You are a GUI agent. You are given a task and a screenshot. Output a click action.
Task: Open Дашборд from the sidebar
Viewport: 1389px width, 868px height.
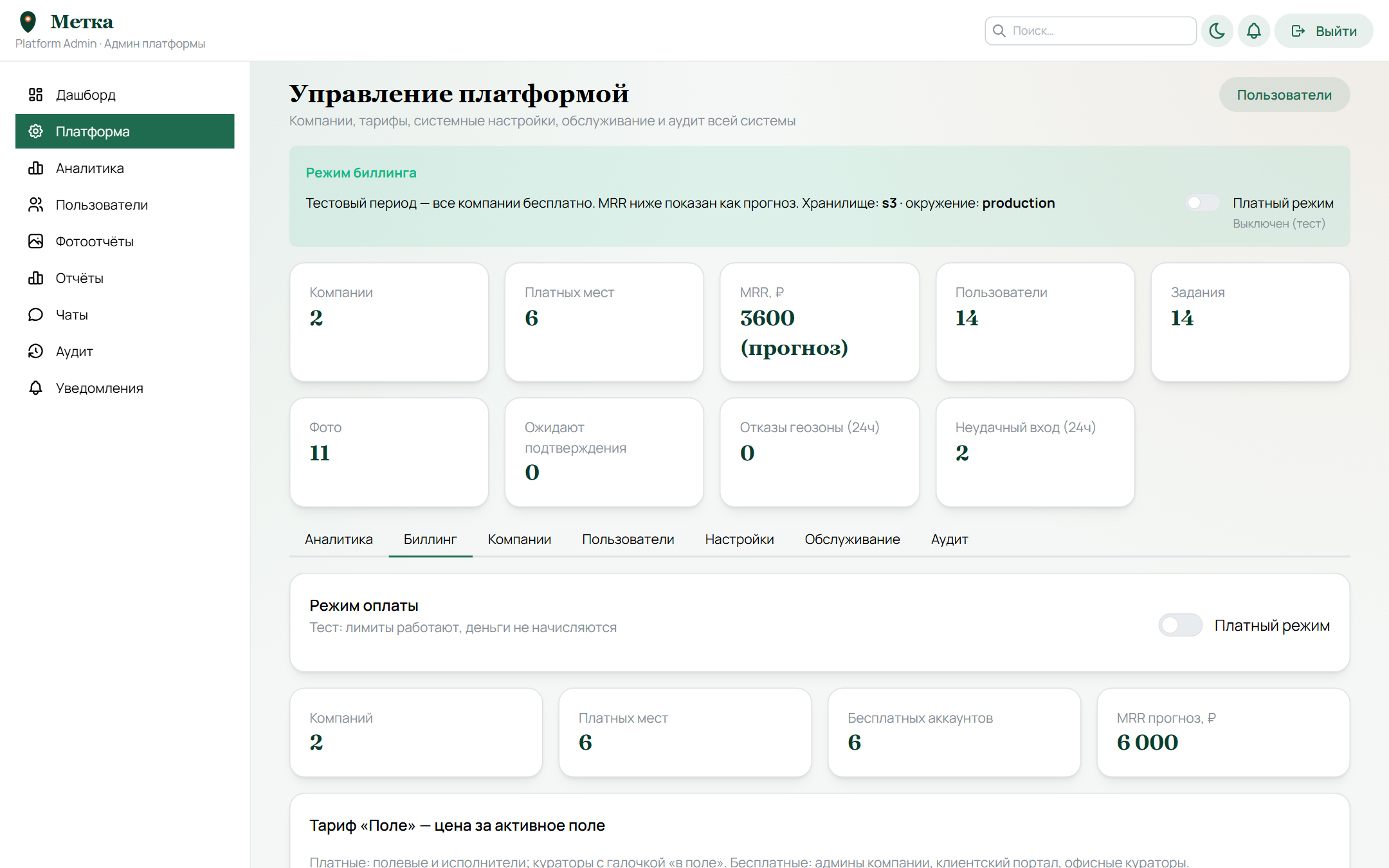click(125, 95)
